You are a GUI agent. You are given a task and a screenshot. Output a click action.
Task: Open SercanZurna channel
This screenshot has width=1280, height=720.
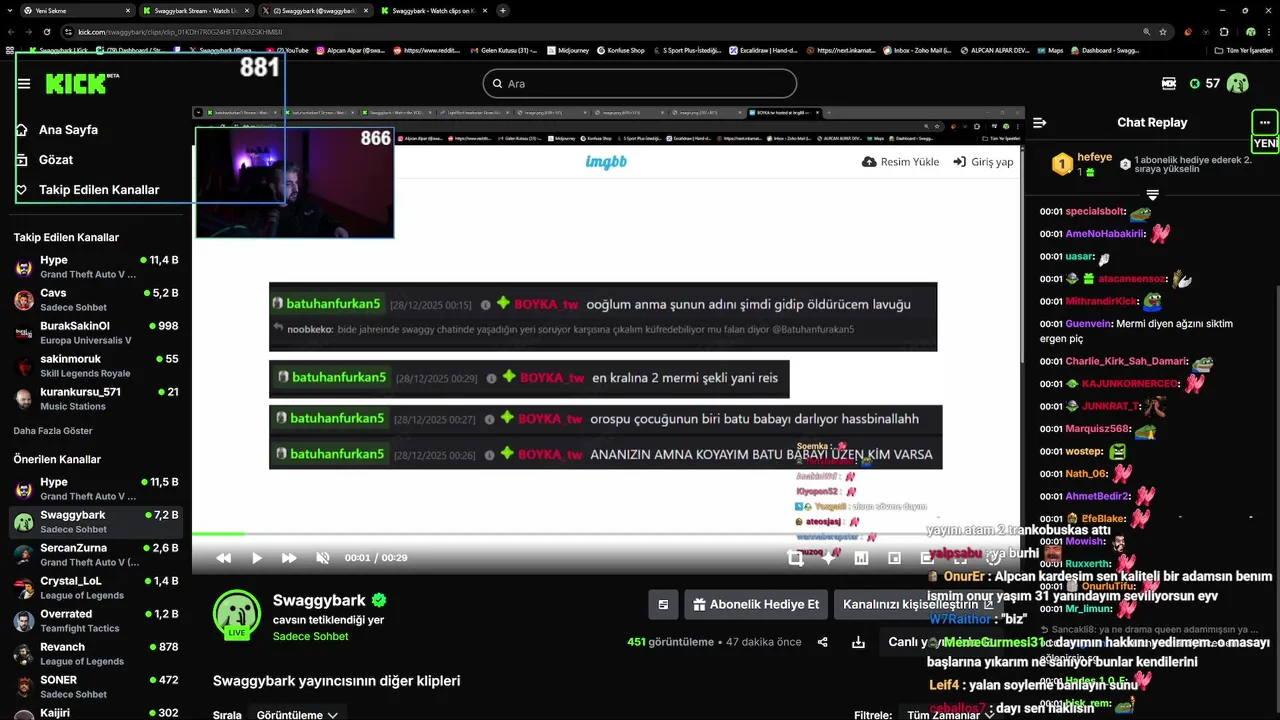[96, 555]
